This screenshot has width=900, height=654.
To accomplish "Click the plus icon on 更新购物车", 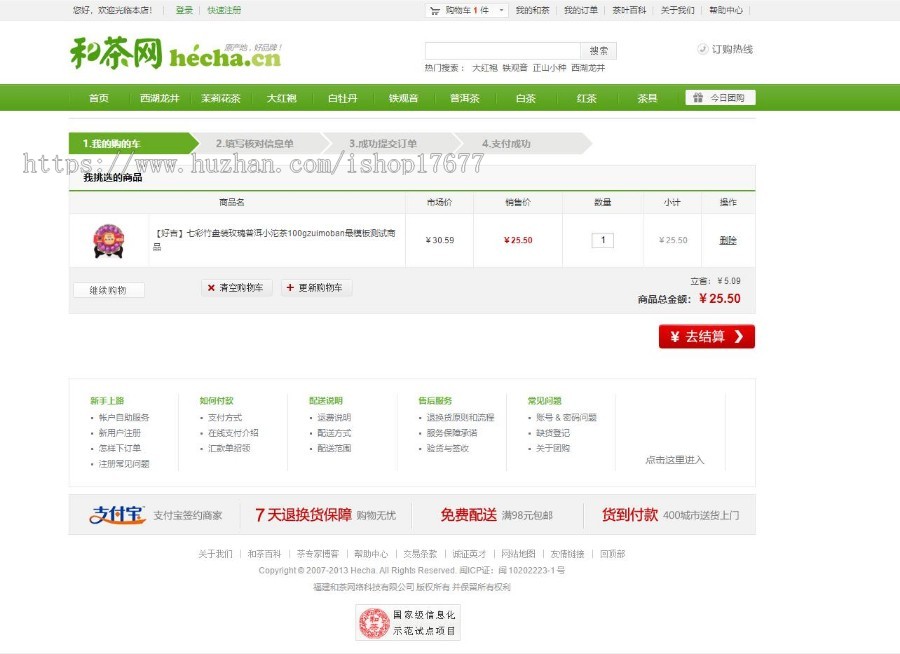I will click(x=290, y=288).
